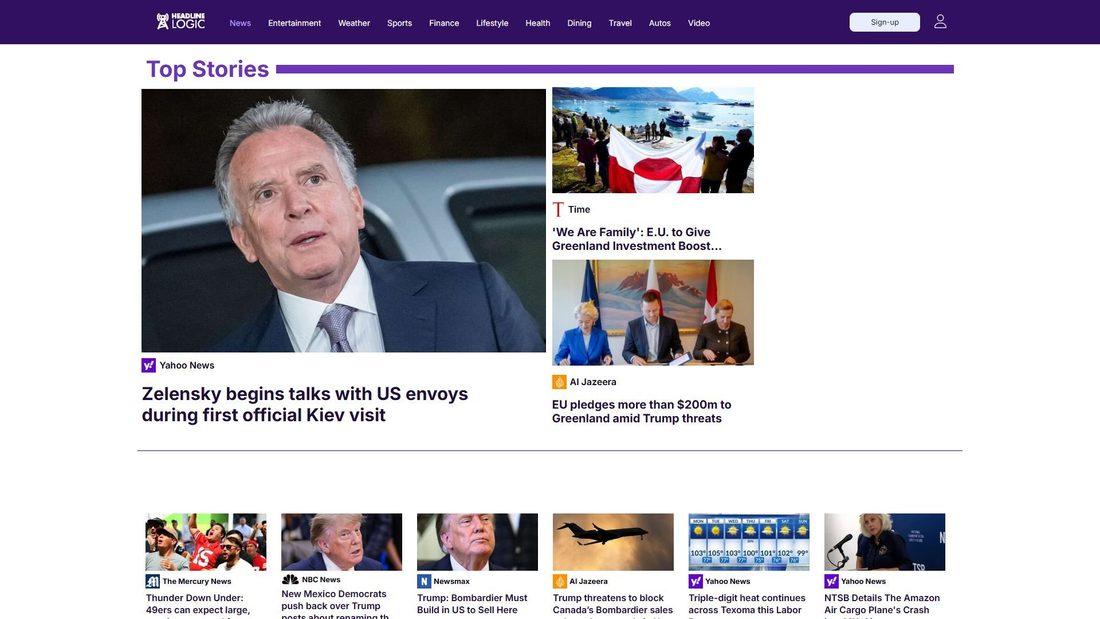Click Al Jazeera icon above Trump threatens story

560,581
